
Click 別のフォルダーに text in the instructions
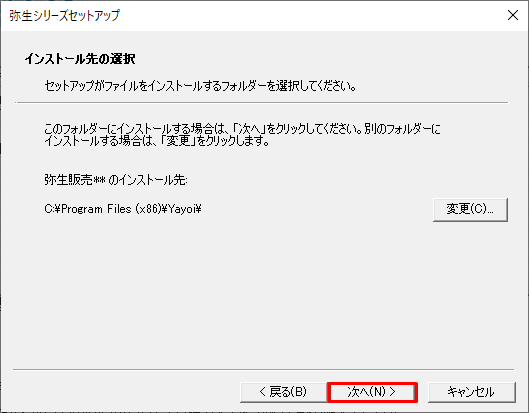402,129
